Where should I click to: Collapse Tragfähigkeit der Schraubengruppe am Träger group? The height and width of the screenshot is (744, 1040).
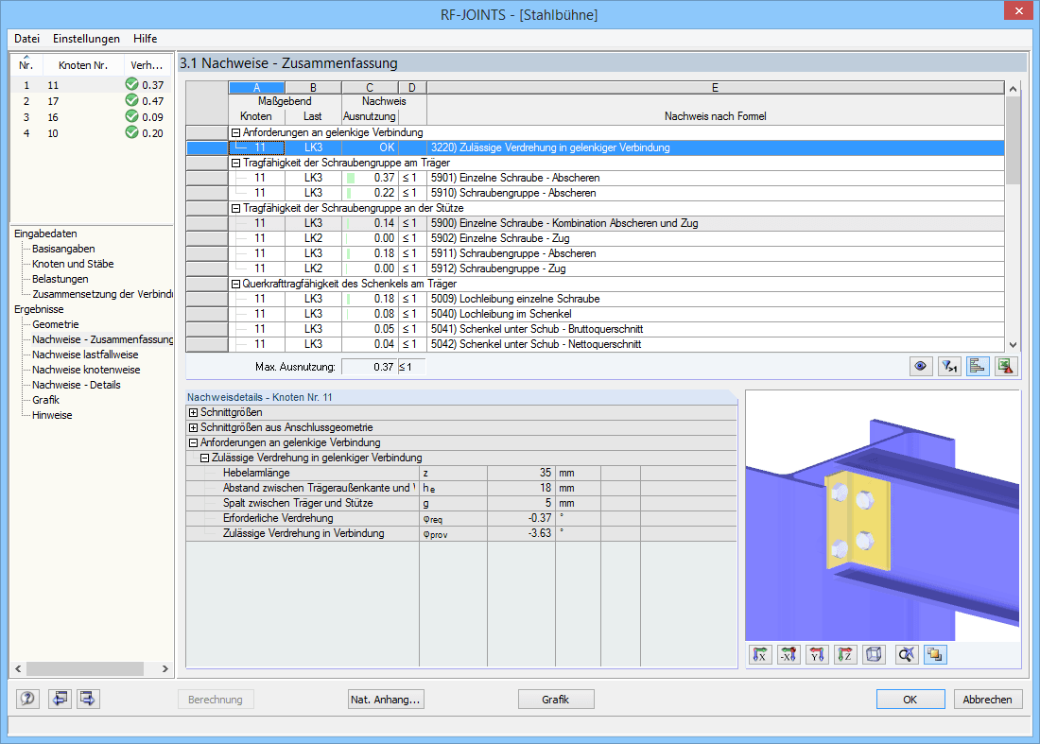click(235, 162)
